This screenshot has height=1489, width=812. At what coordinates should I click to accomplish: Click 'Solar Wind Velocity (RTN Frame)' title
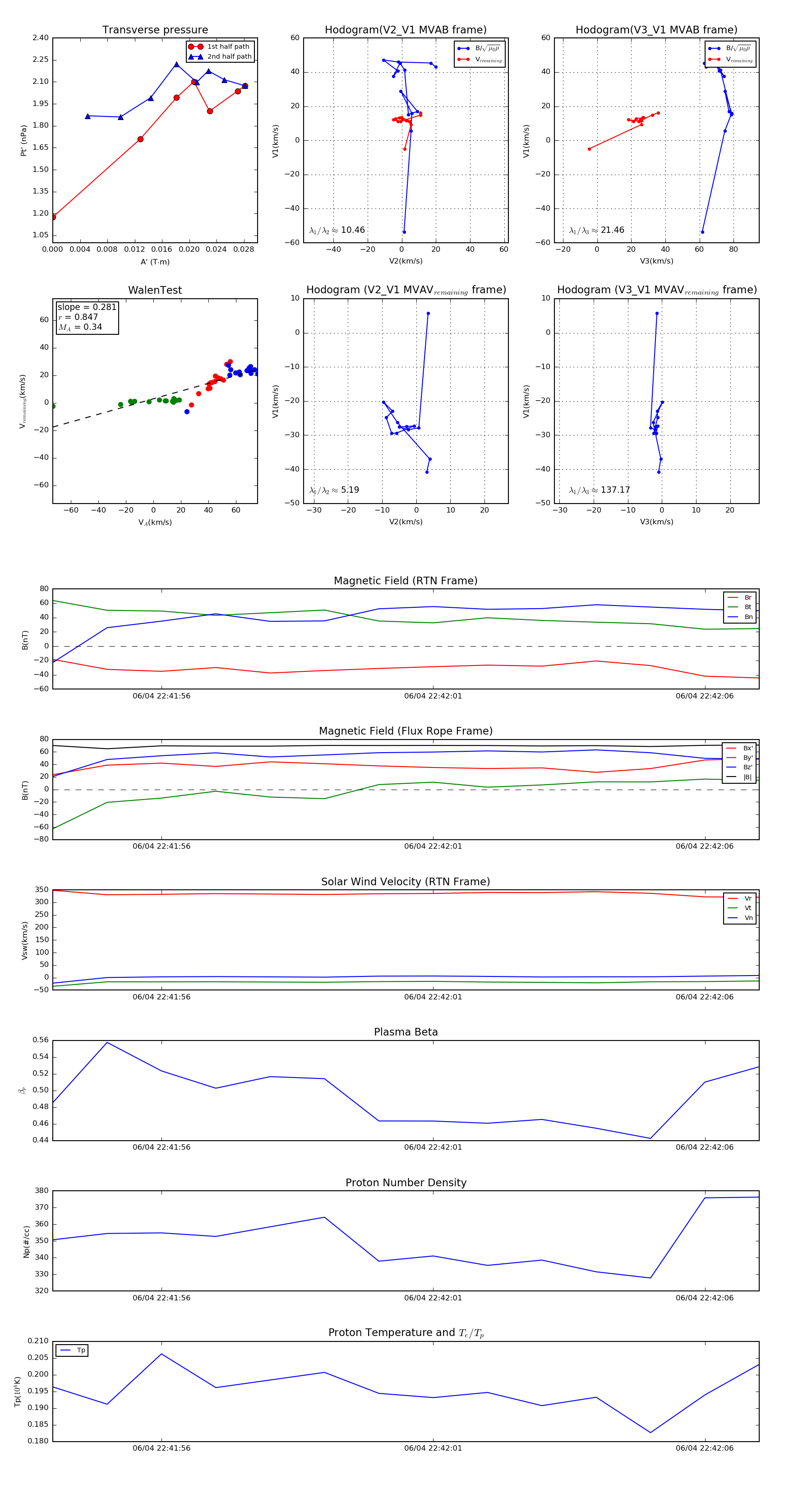click(x=406, y=882)
